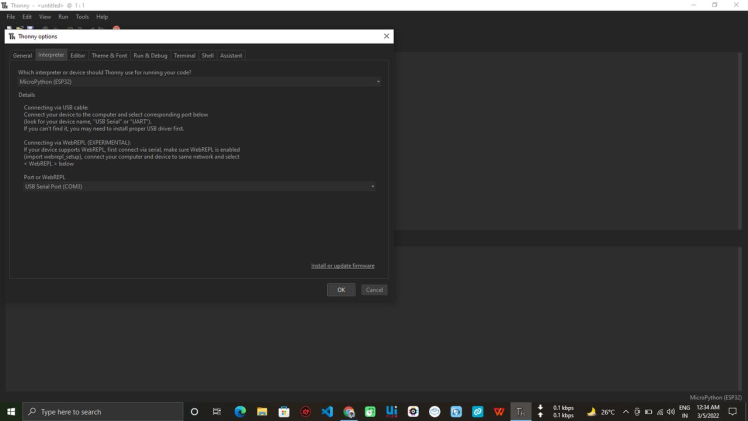Viewport: 748px width, 421px height.
Task: Open the Help menu in Thonny
Action: click(x=102, y=17)
